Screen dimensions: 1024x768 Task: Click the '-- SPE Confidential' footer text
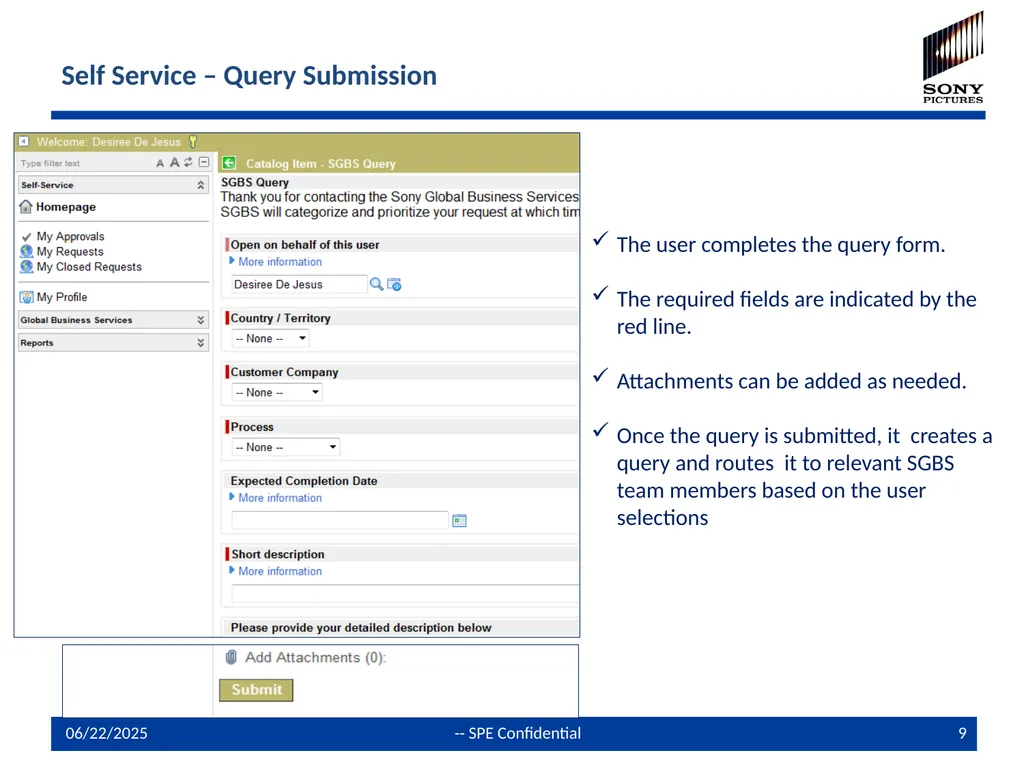pyautogui.click(x=517, y=733)
